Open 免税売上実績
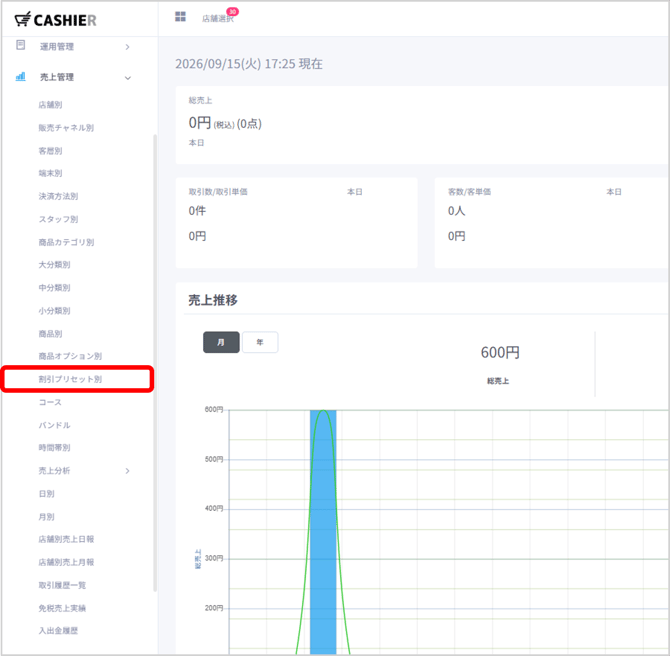This screenshot has width=670, height=656. pyautogui.click(x=62, y=608)
